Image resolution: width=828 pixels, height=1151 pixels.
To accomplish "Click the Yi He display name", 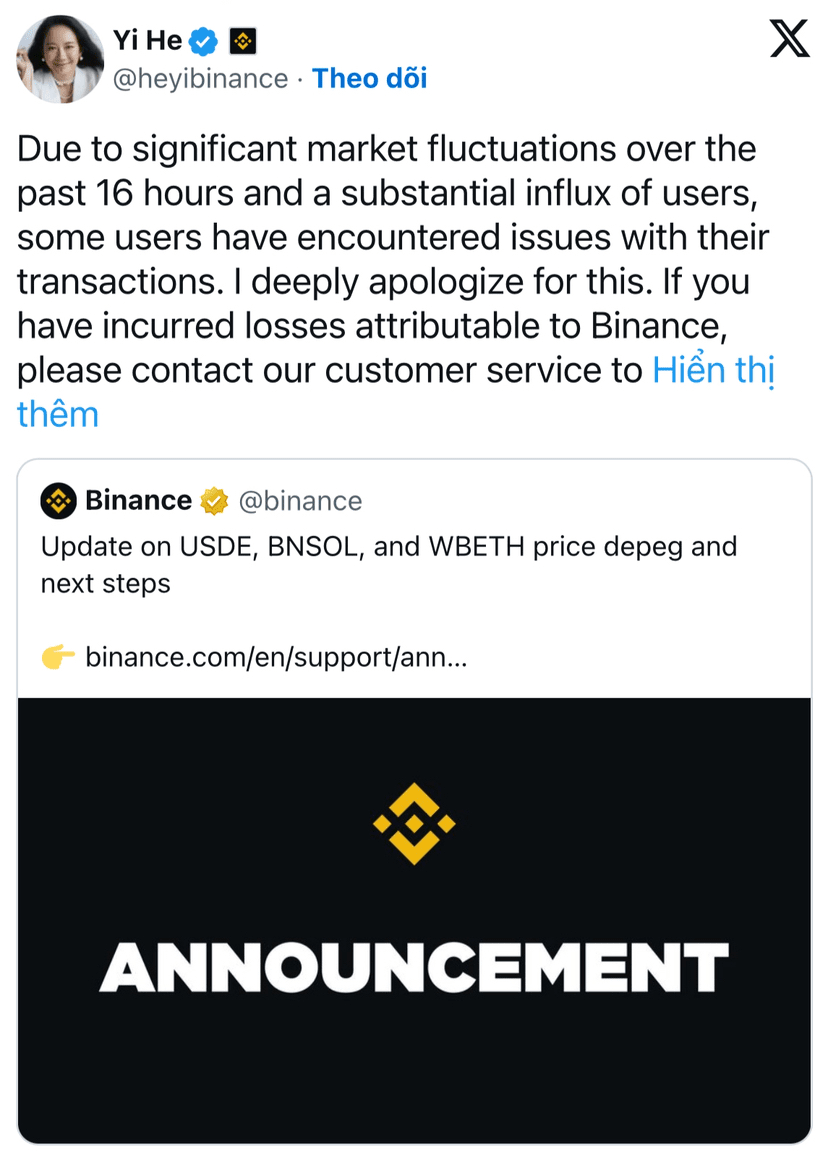I will click(147, 41).
